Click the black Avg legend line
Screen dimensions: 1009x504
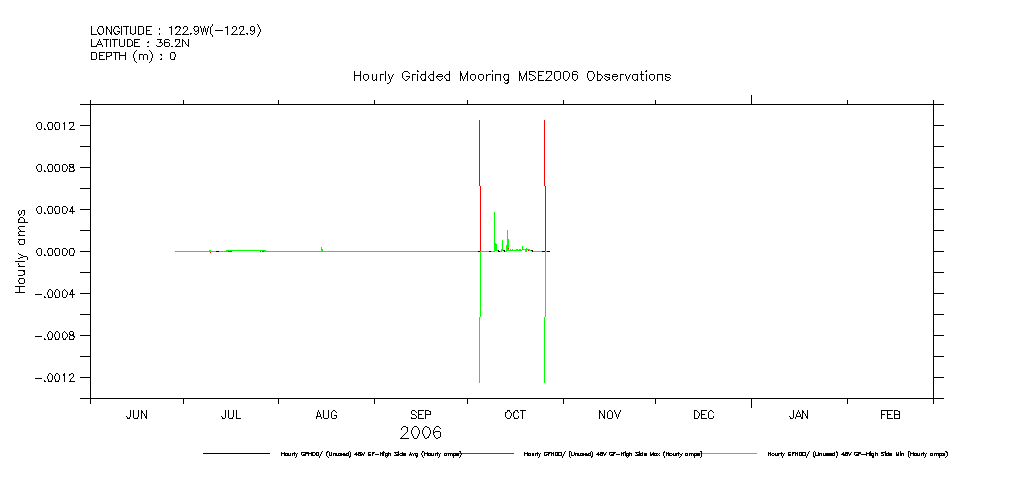click(236, 454)
